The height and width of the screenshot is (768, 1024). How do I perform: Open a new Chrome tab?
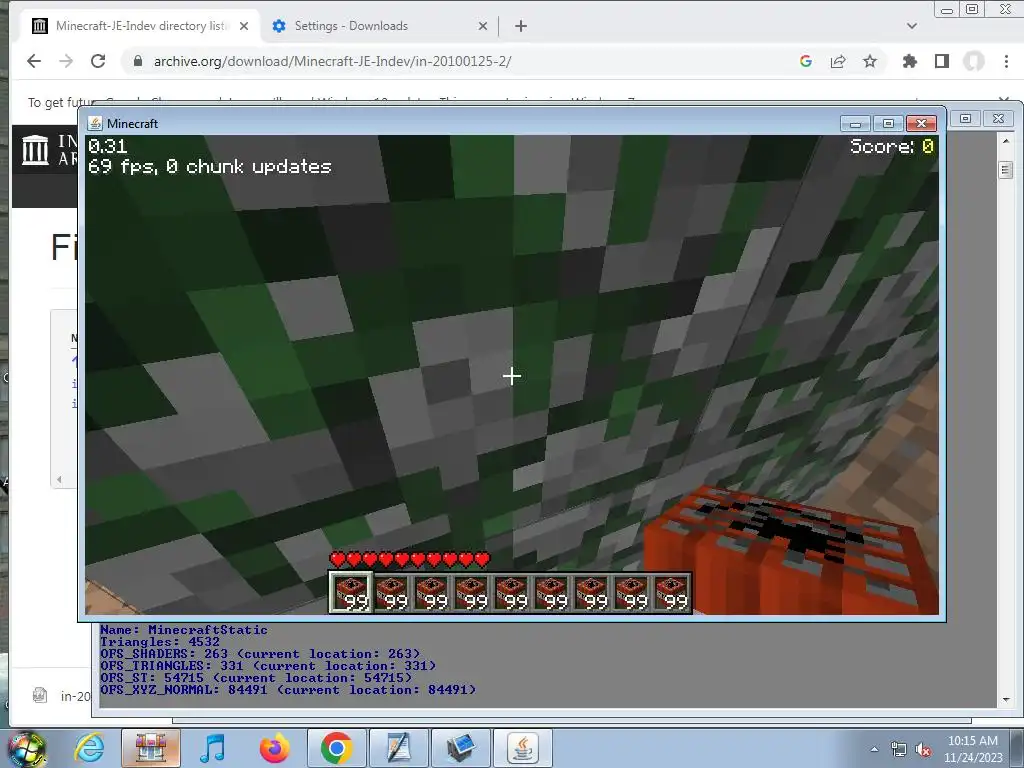pyautogui.click(x=520, y=26)
